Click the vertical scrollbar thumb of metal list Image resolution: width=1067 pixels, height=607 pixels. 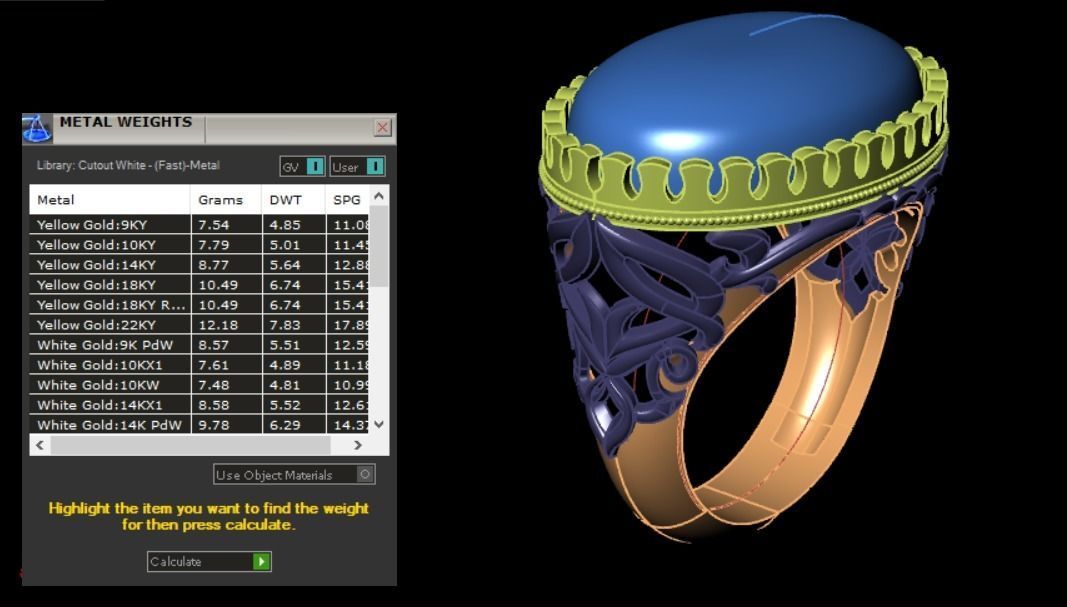[x=380, y=246]
